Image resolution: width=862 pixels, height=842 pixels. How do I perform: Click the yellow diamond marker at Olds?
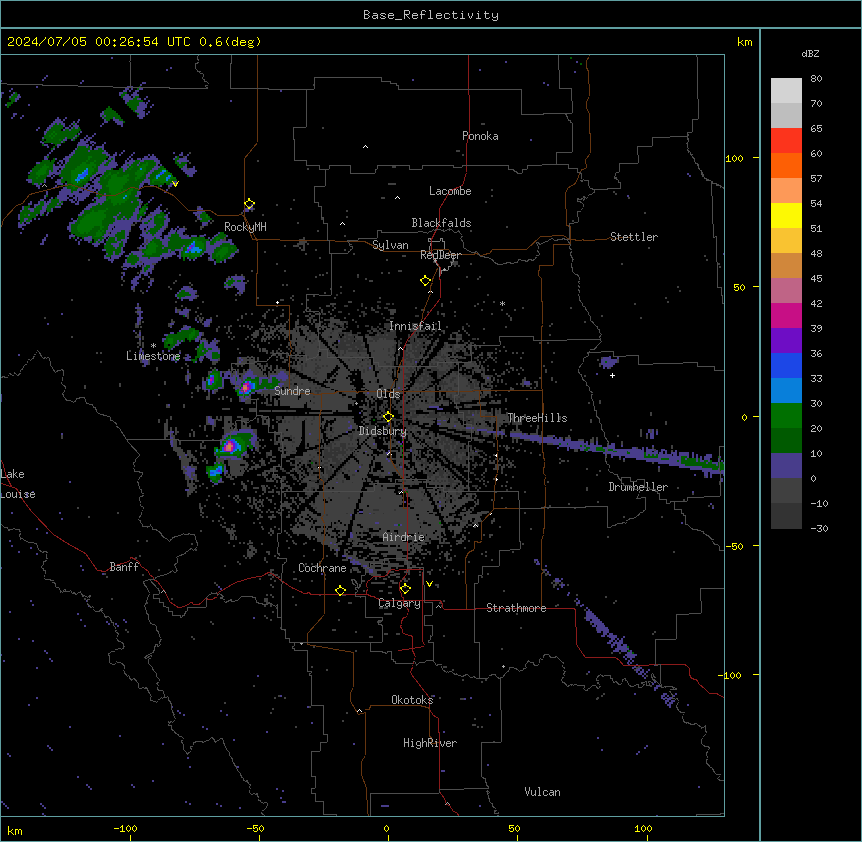388,417
